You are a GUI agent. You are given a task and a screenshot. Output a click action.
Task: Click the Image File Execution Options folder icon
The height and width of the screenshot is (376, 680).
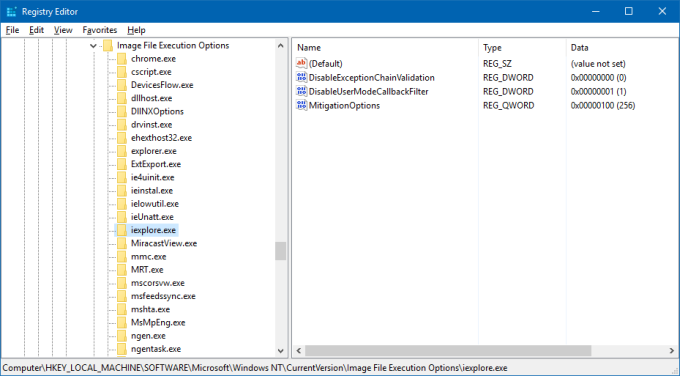point(108,46)
